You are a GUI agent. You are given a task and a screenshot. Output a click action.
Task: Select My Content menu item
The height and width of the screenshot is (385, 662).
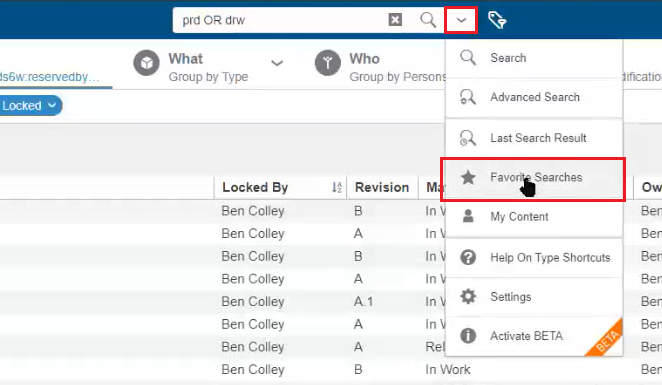[534, 217]
